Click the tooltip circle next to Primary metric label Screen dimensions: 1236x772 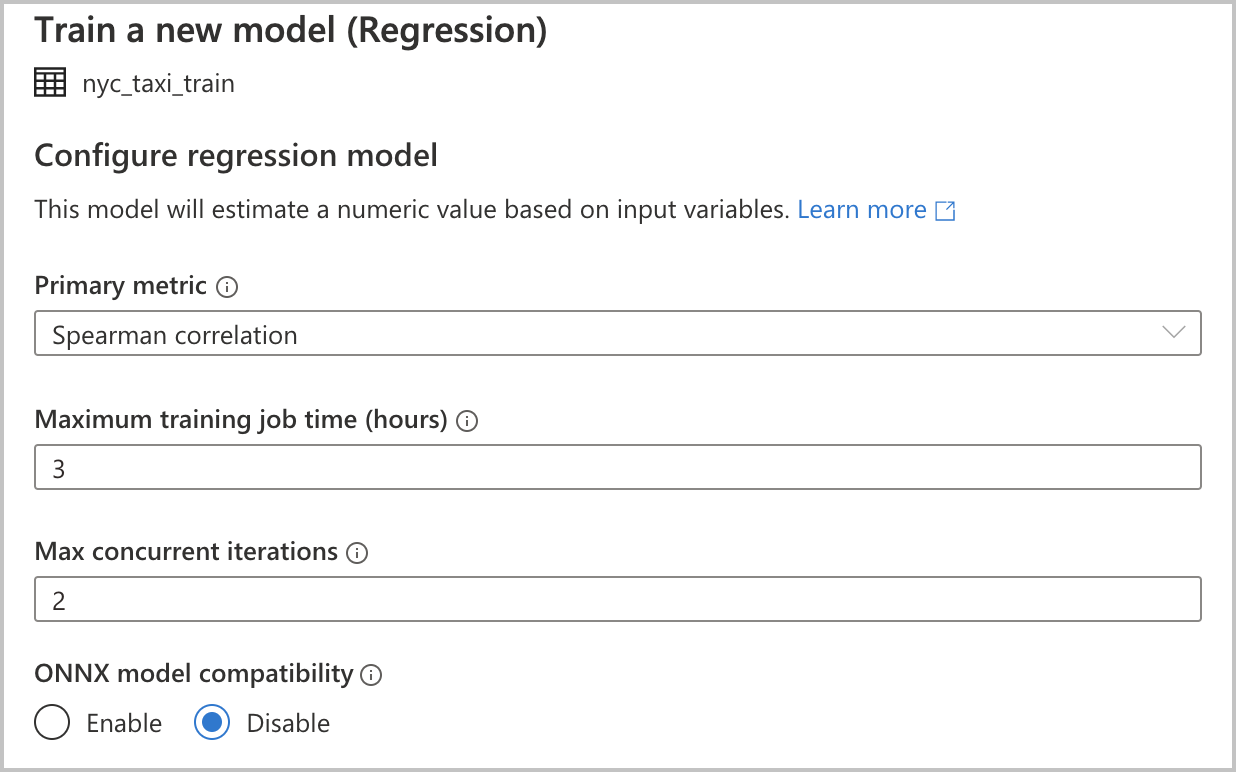pyautogui.click(x=228, y=287)
